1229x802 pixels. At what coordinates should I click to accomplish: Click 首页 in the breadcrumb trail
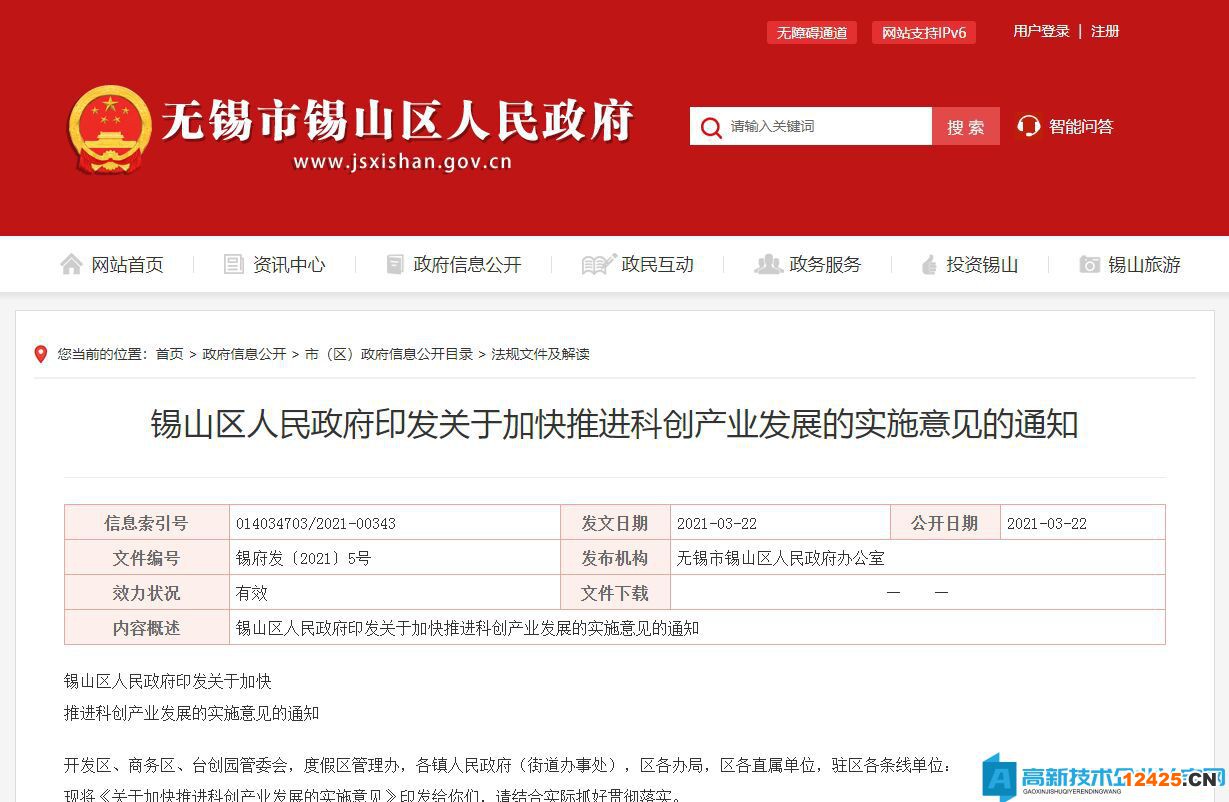(x=169, y=354)
